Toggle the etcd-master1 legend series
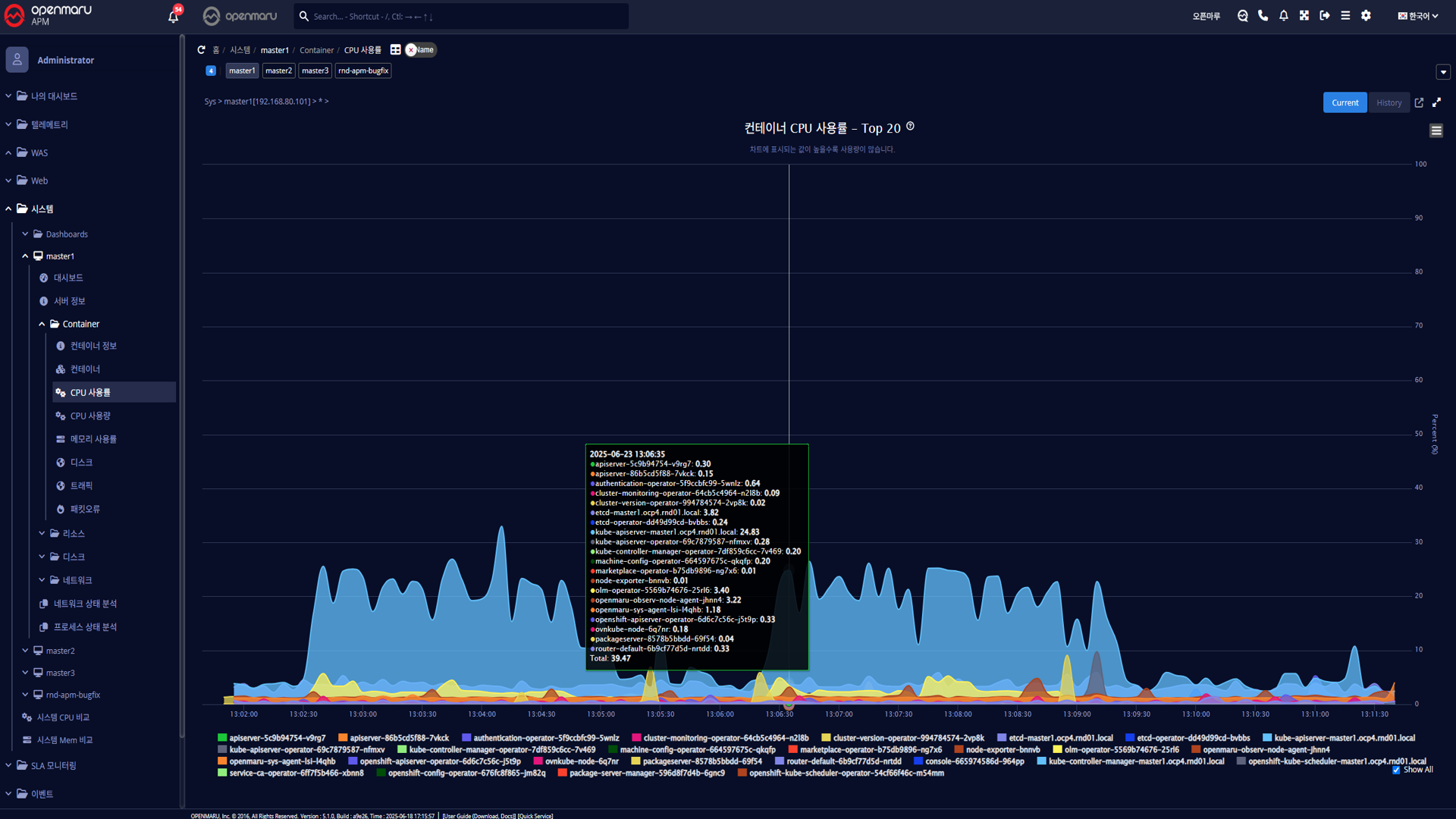This screenshot has height=819, width=1456. tap(1060, 738)
